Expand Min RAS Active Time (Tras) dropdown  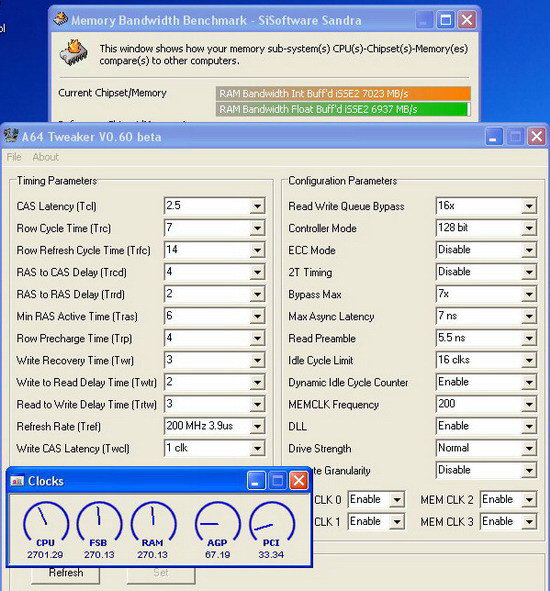coord(257,316)
